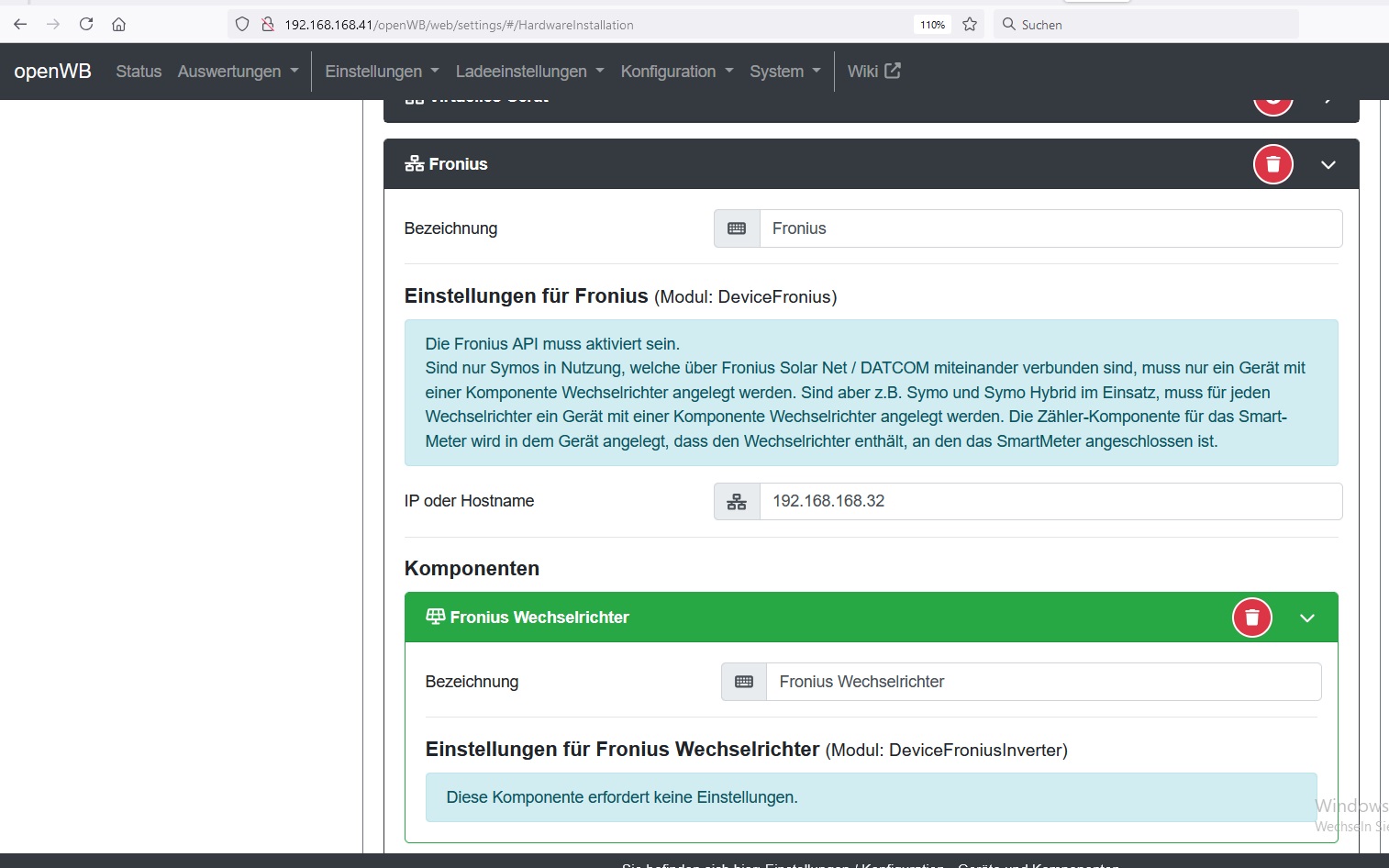Image resolution: width=1389 pixels, height=868 pixels.
Task: Open the Einstellungen dropdown menu
Action: click(x=382, y=72)
